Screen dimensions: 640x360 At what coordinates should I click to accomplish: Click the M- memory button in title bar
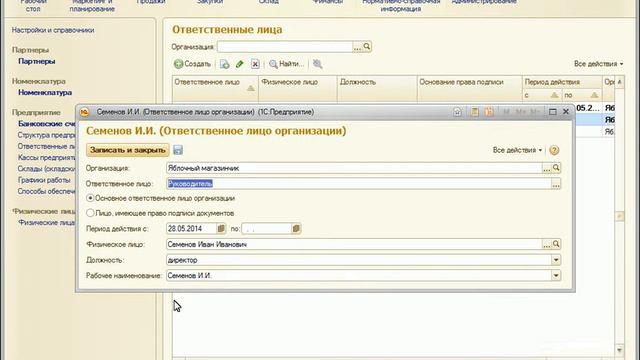[535, 112]
